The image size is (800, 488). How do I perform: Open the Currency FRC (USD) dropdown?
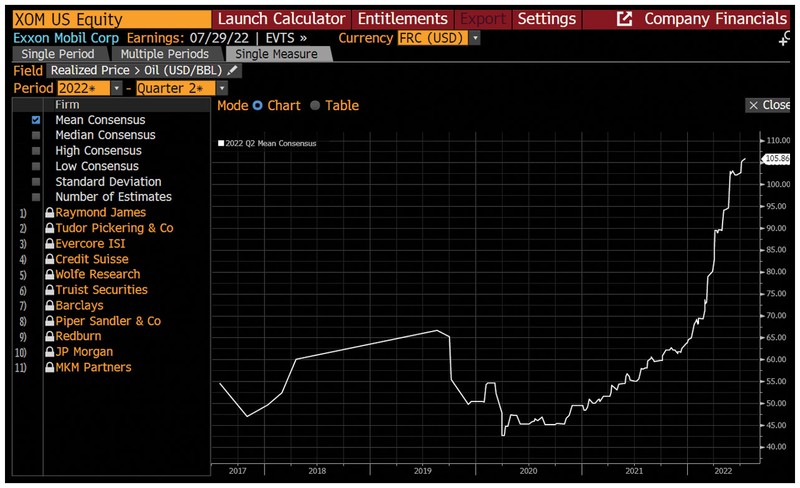click(x=474, y=37)
